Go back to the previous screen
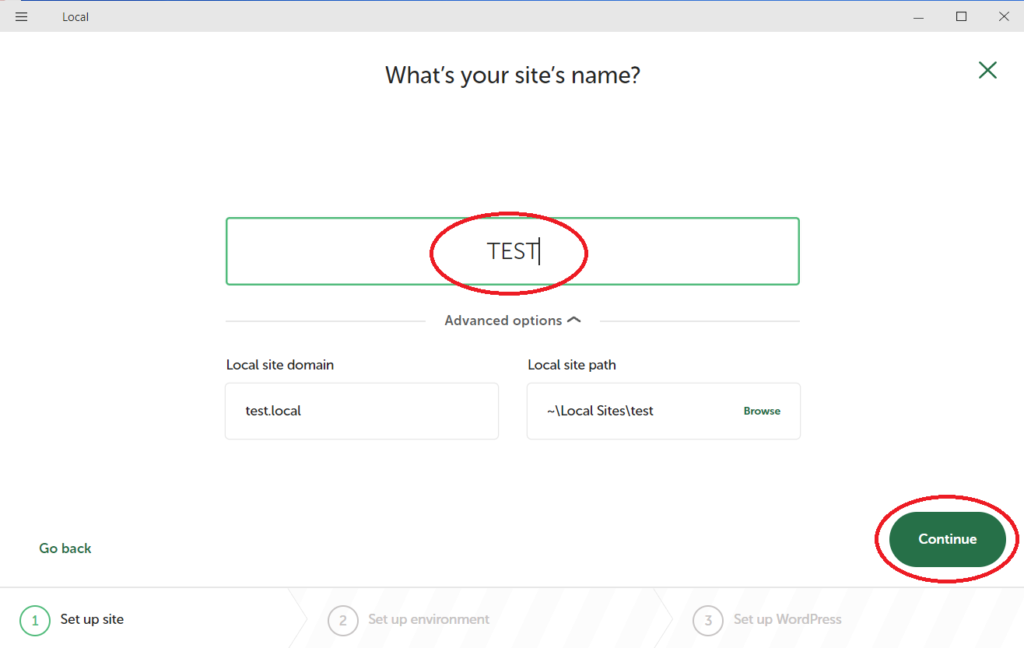1024x648 pixels. coord(65,548)
